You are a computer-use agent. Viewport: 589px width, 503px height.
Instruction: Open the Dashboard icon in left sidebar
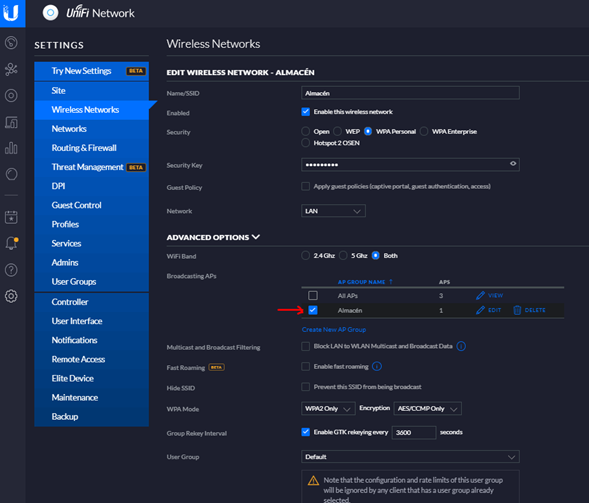(11, 42)
